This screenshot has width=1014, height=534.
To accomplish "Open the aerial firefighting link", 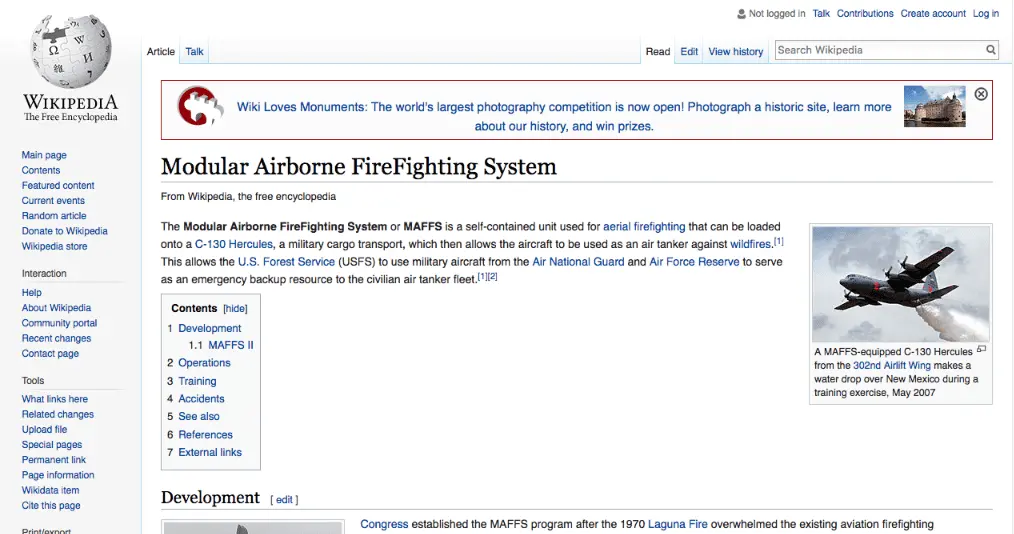I will 644,227.
